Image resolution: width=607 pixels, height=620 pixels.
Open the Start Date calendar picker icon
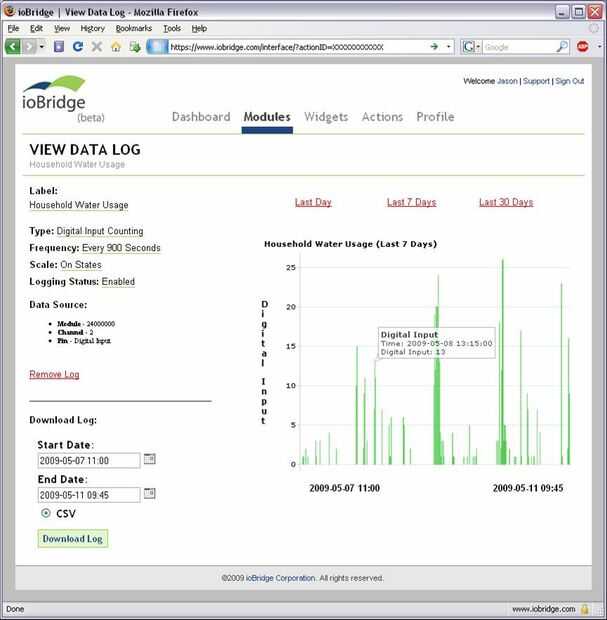pyautogui.click(x=149, y=459)
